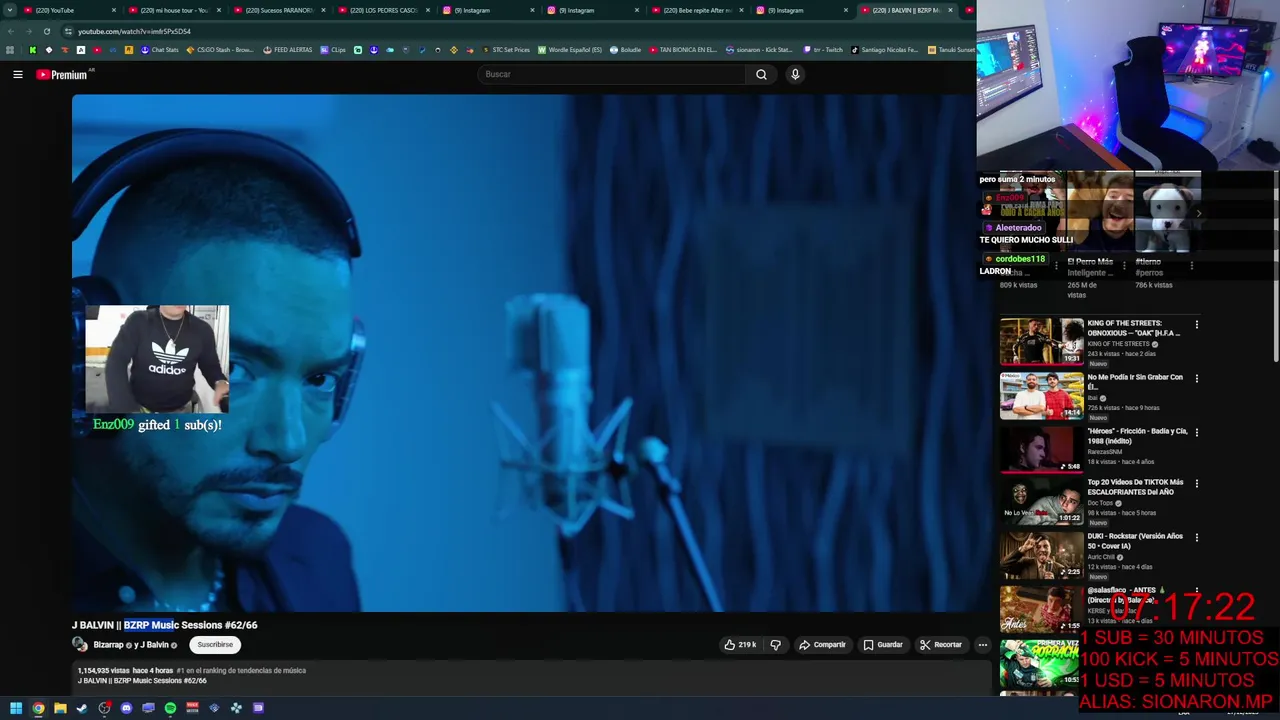Open the apps grid icon in bookmarks bar
Viewport: 1280px width, 720px height.
pyautogui.click(x=10, y=49)
